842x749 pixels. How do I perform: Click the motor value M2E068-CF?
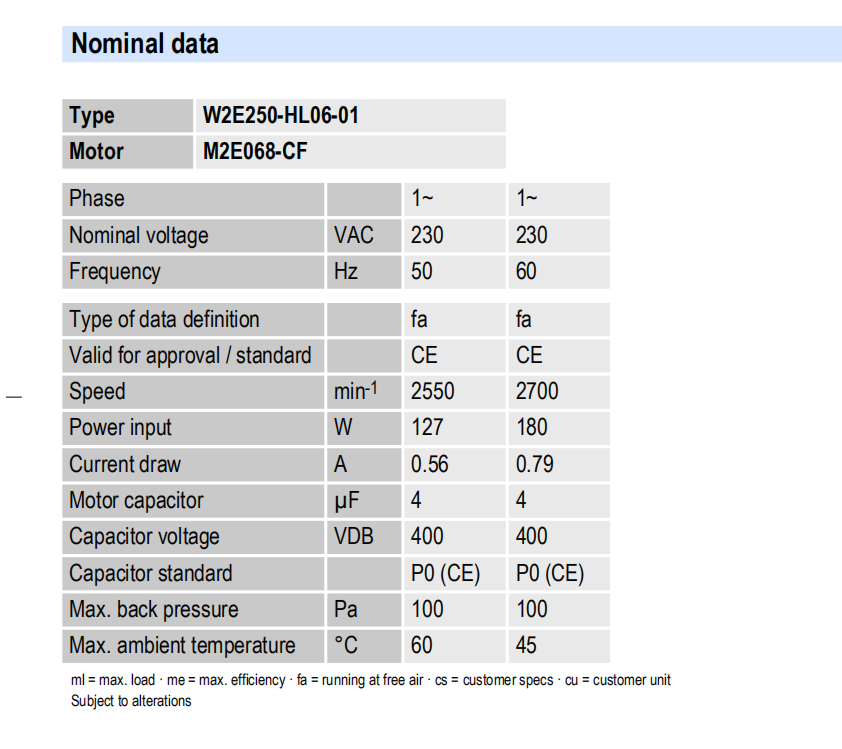(x=254, y=152)
